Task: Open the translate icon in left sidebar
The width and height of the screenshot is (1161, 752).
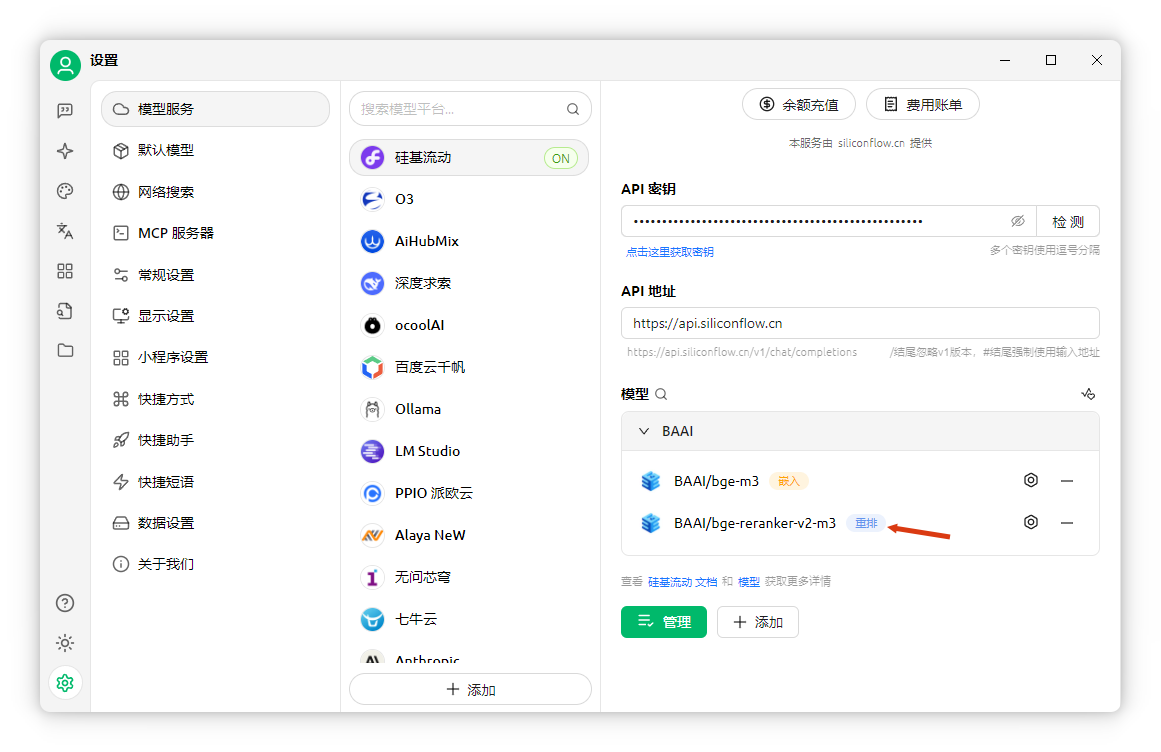Action: tap(65, 231)
